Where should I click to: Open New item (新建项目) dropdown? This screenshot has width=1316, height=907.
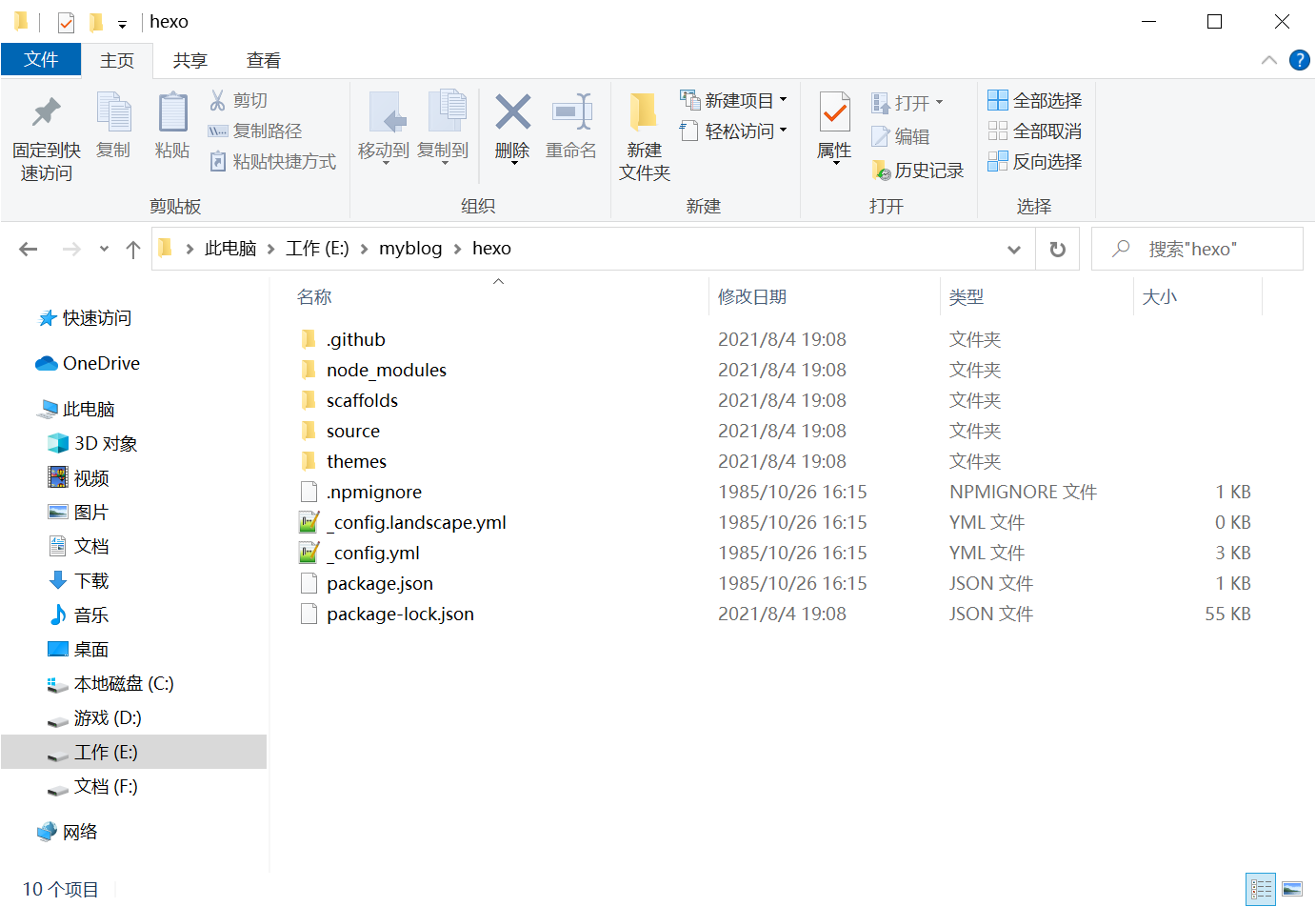[x=733, y=100]
